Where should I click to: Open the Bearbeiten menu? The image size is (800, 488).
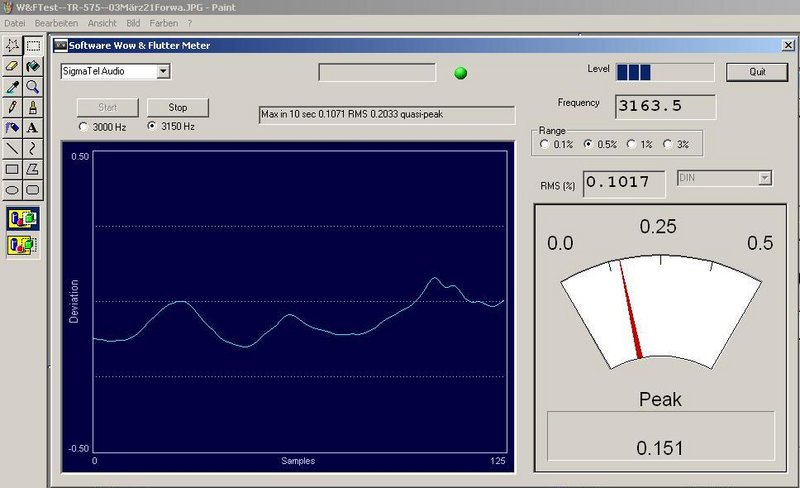(56, 23)
